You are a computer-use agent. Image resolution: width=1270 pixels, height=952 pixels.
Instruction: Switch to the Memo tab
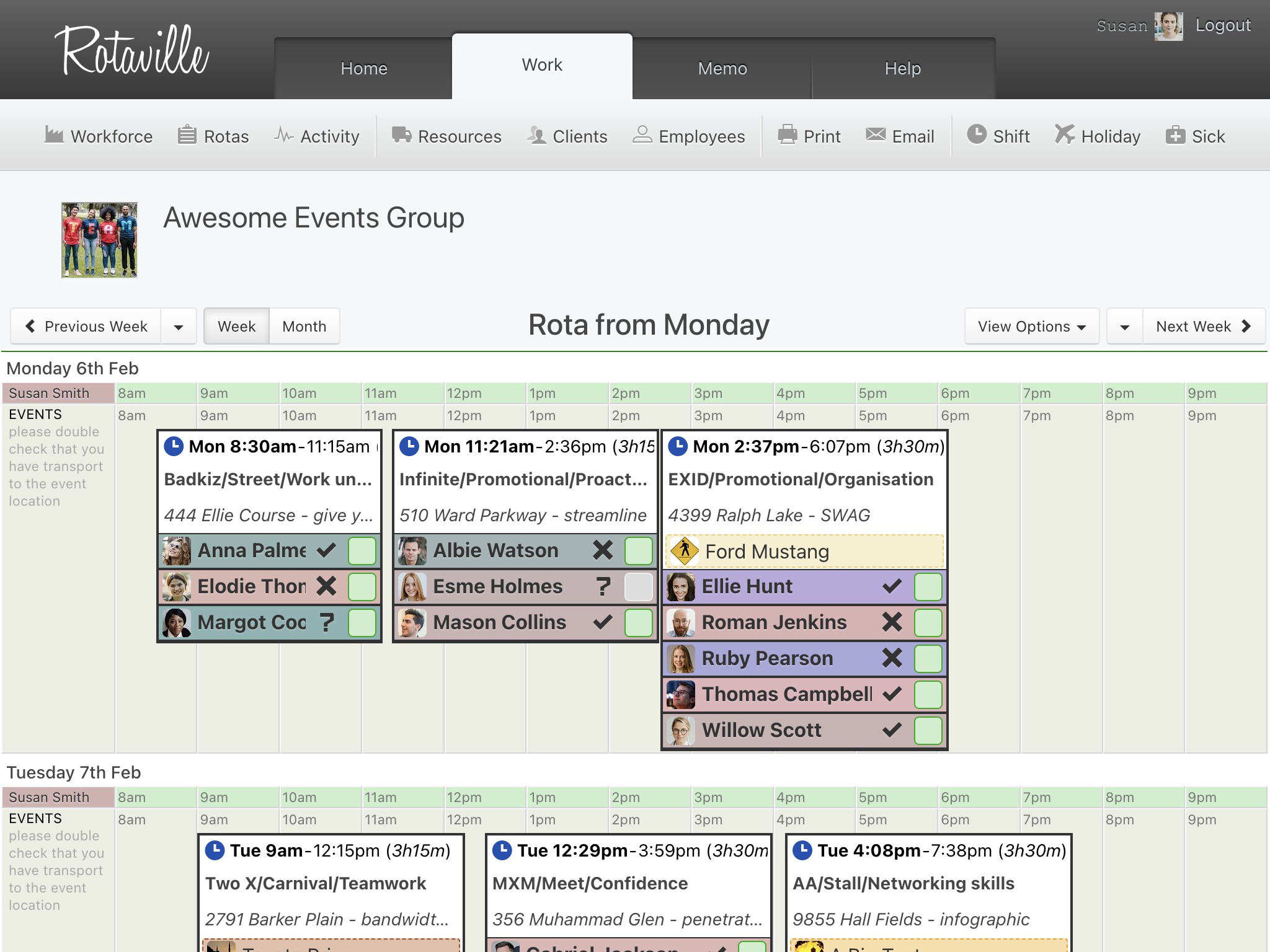tap(722, 68)
